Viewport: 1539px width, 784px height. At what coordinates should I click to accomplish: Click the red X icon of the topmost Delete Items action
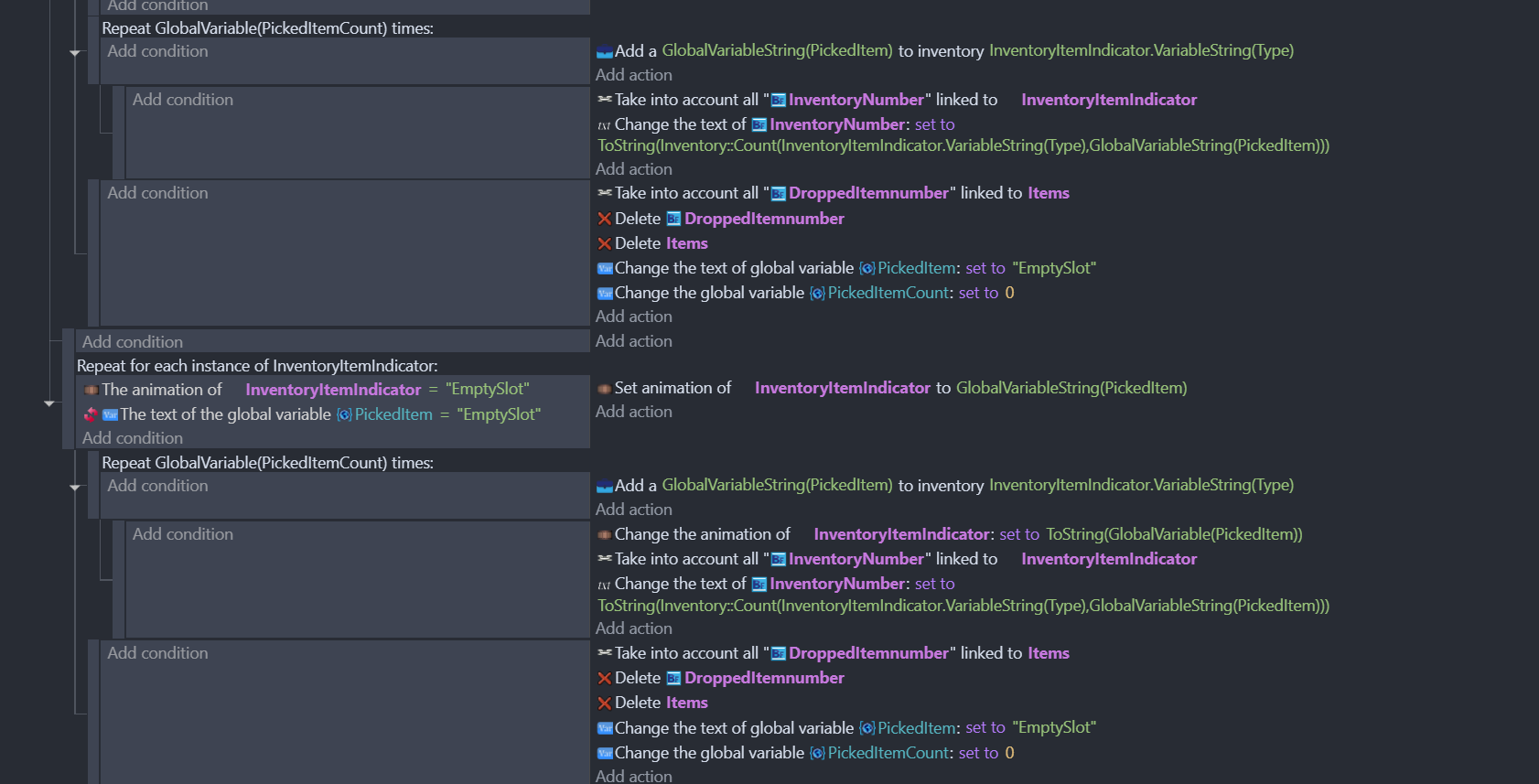[x=604, y=243]
